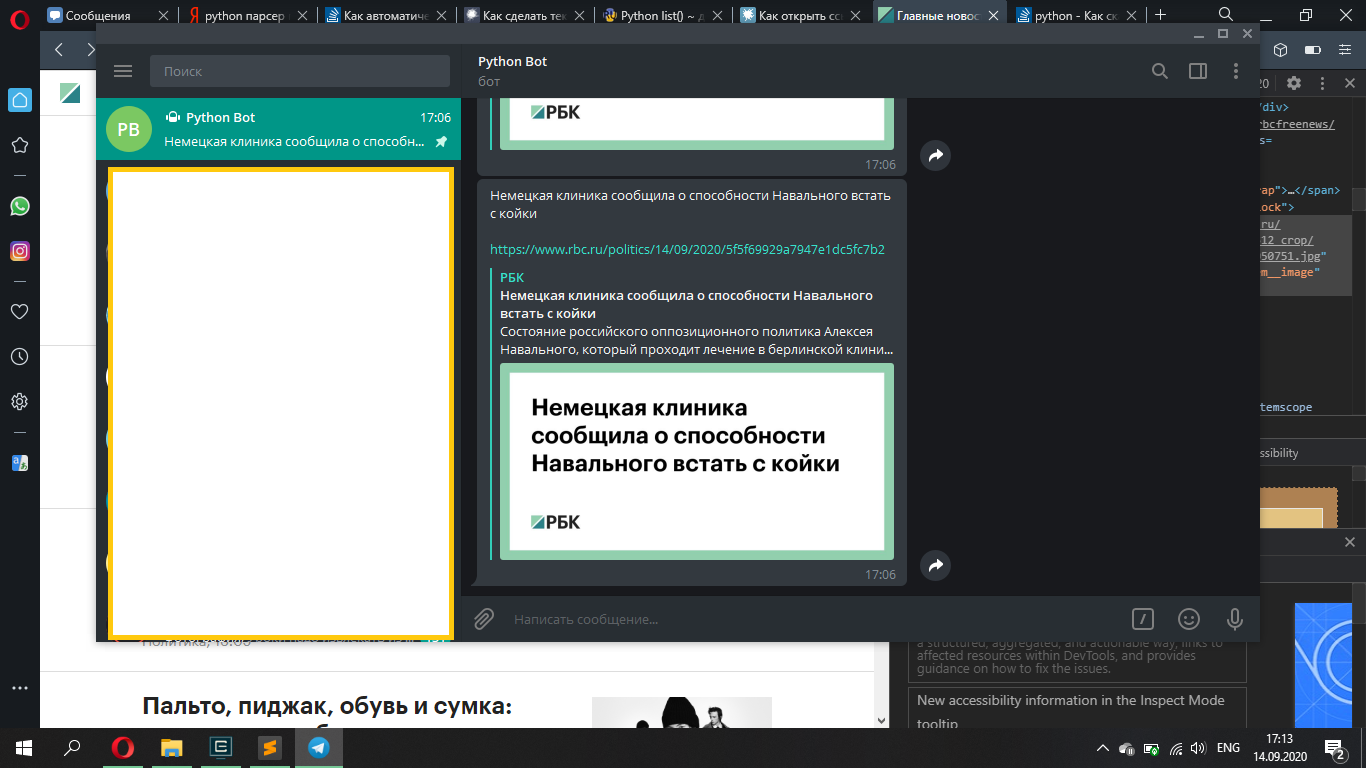This screenshot has height=768, width=1366.
Task: Switch the ENG keyboard language indicator
Action: click(1228, 748)
